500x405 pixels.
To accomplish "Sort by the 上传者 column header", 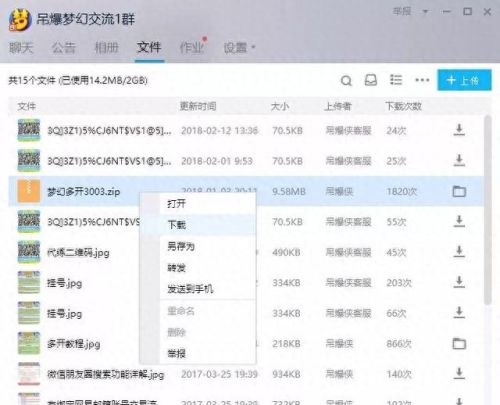I will pyautogui.click(x=338, y=106).
